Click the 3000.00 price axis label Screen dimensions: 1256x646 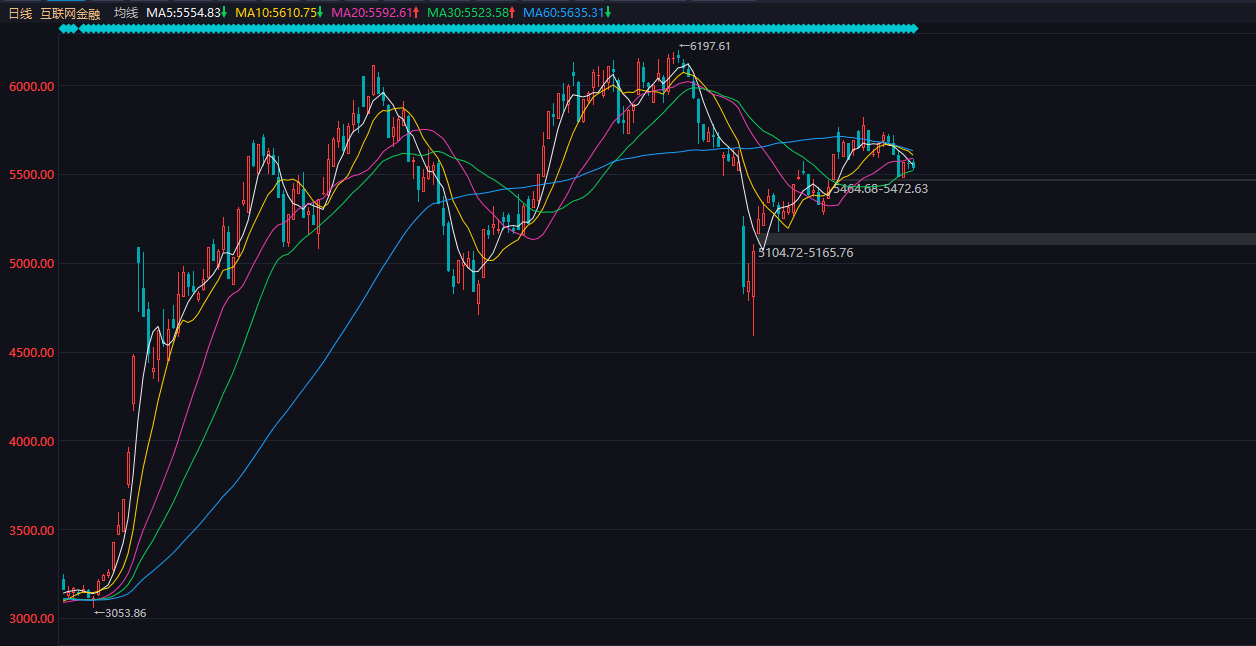[32, 619]
